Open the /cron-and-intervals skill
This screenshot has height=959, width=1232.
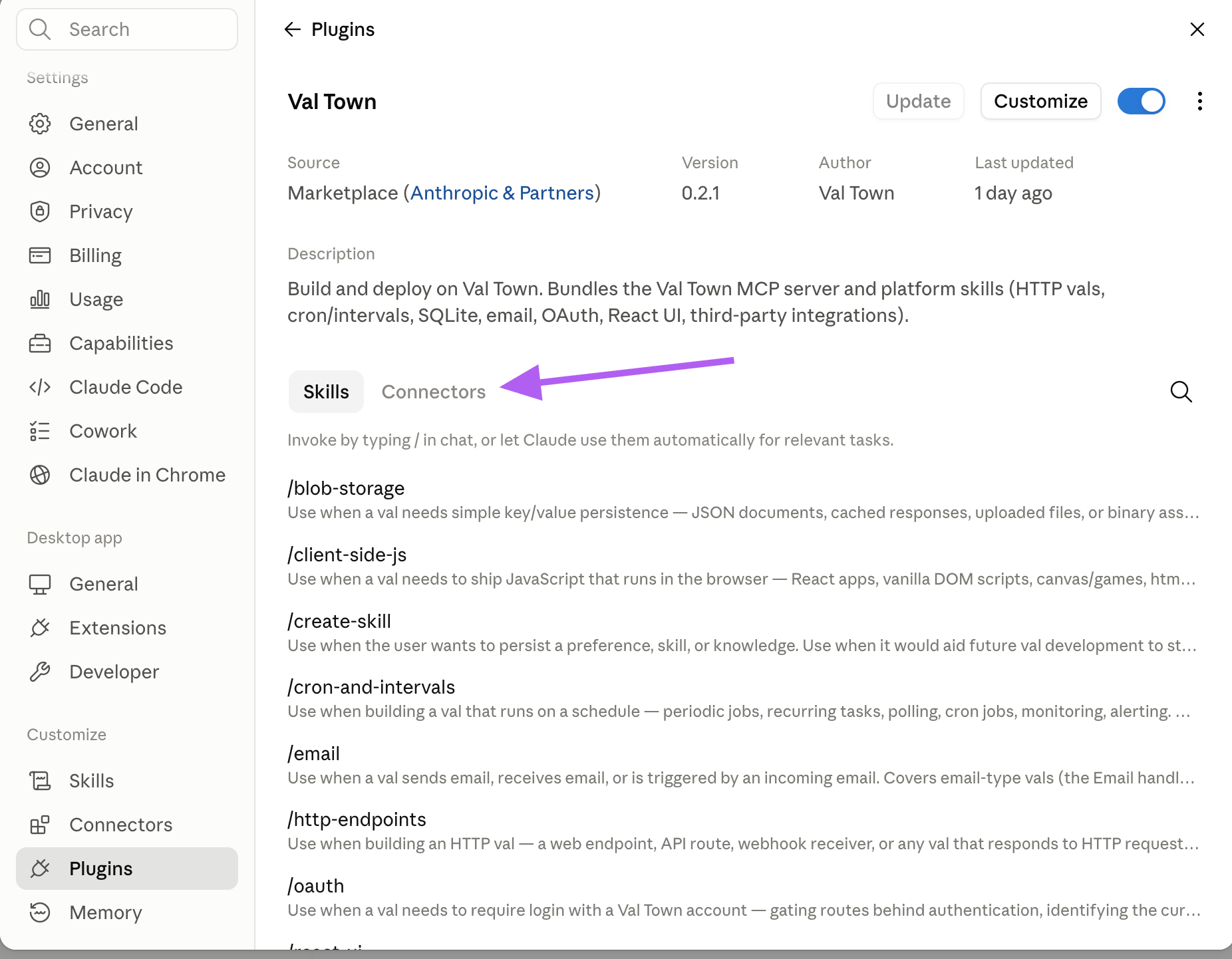tap(744, 698)
